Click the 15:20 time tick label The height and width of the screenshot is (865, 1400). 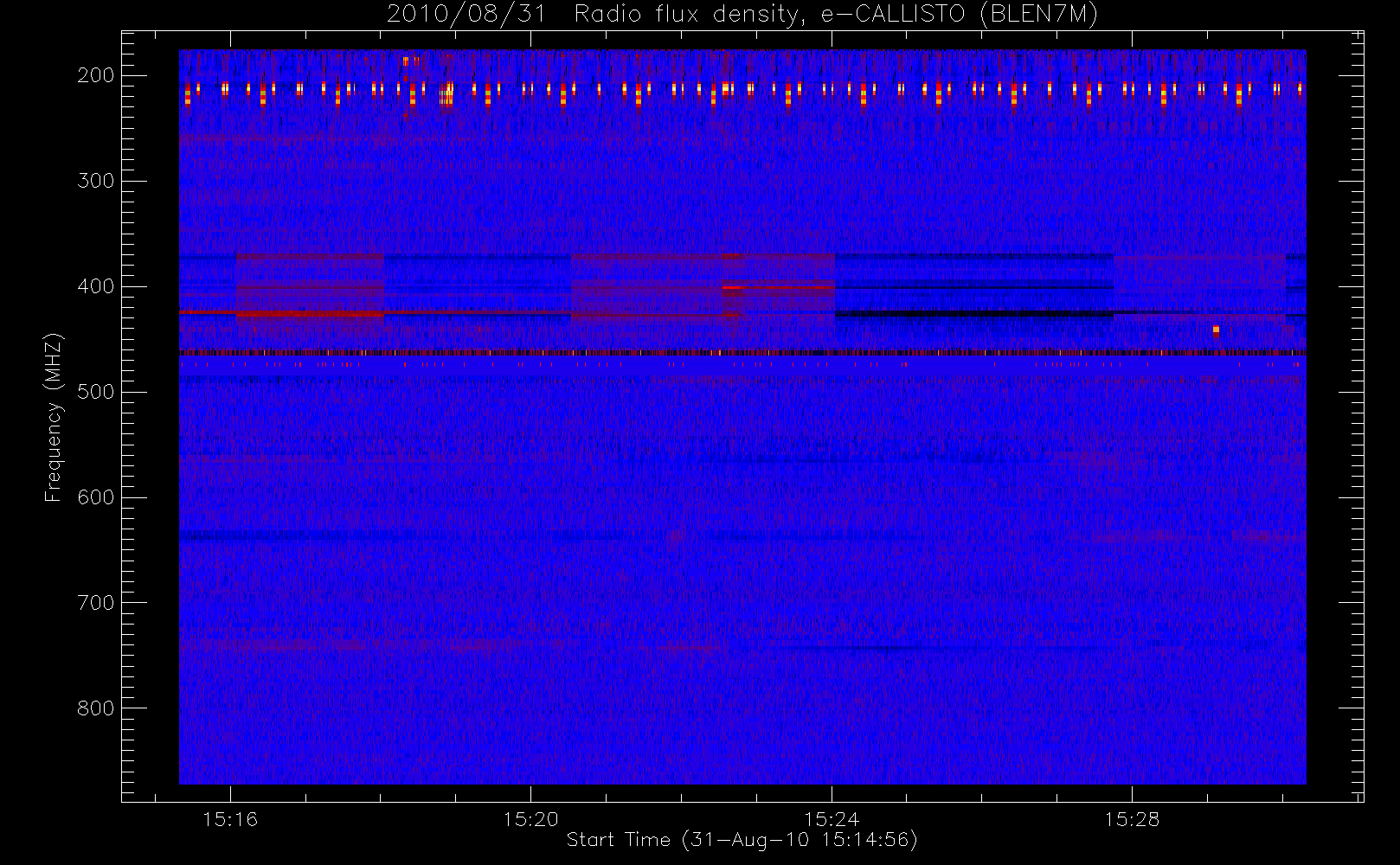(x=530, y=819)
